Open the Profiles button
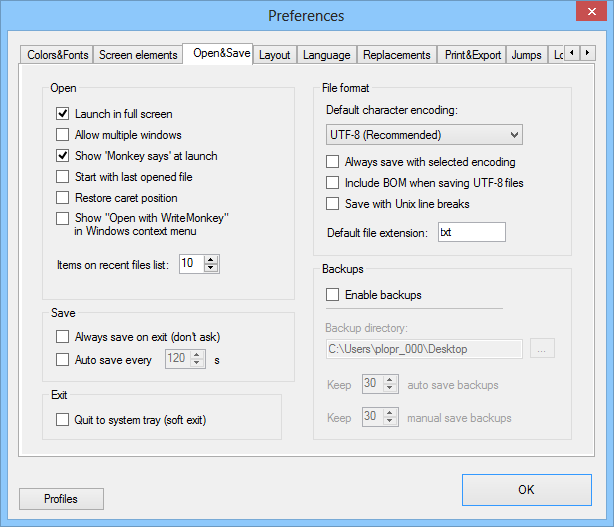614x527 pixels. [x=61, y=498]
